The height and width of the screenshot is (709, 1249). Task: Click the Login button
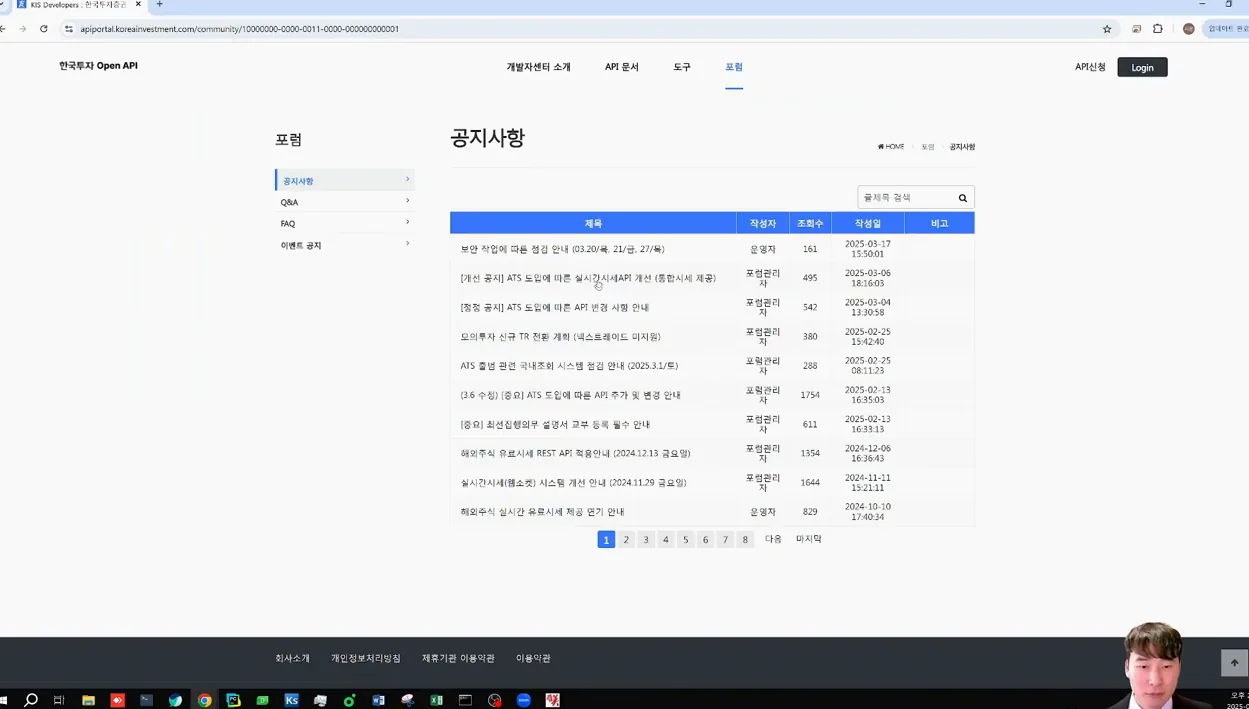[1142, 67]
